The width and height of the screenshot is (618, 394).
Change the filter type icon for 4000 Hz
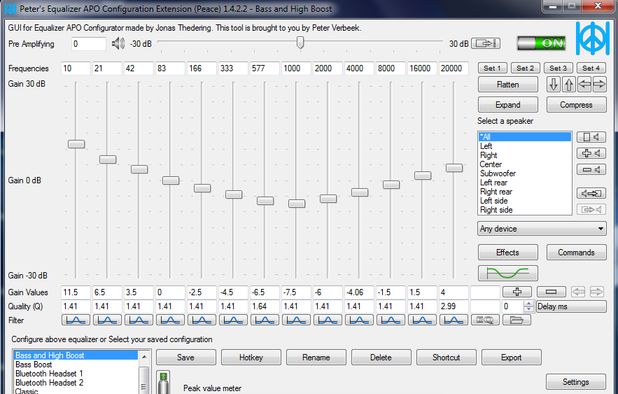(x=359, y=320)
